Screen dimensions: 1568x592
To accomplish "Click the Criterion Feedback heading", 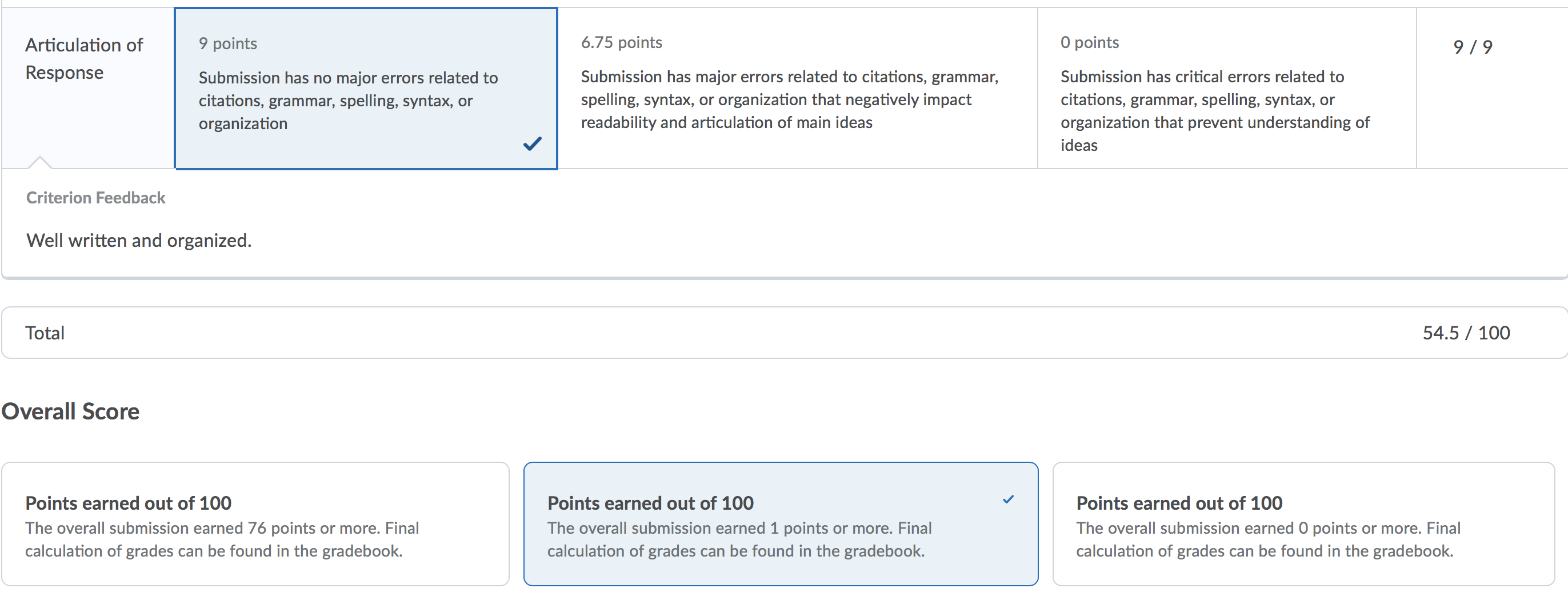I will 95,198.
